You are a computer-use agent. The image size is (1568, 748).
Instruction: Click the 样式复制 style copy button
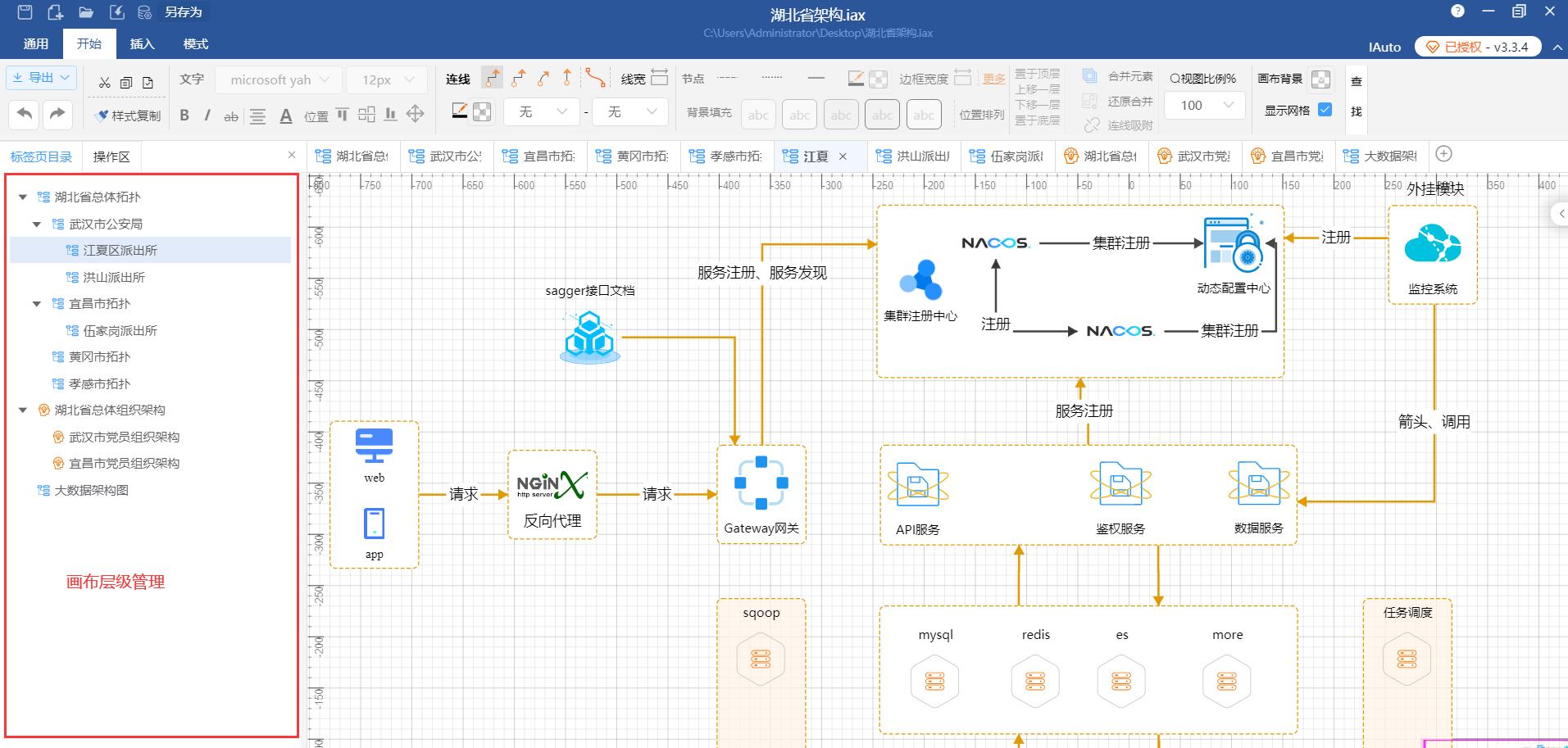[128, 116]
